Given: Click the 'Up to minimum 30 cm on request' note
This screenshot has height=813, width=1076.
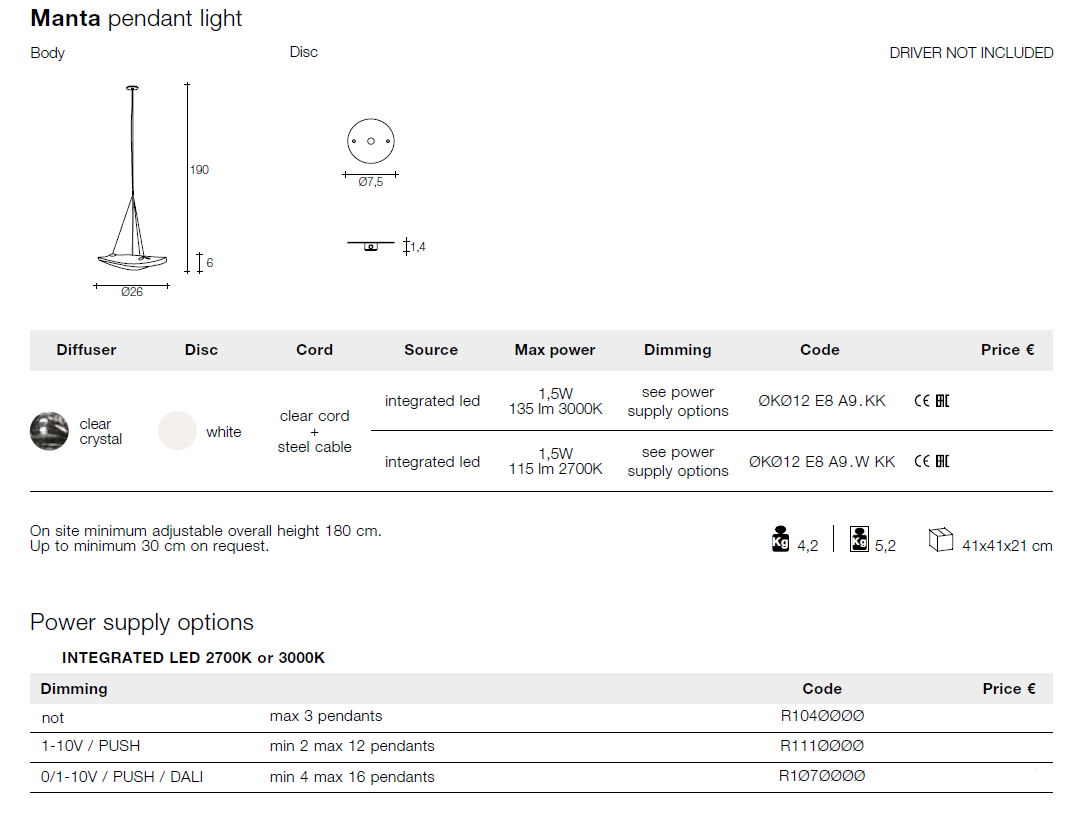Looking at the screenshot, I should [x=150, y=546].
